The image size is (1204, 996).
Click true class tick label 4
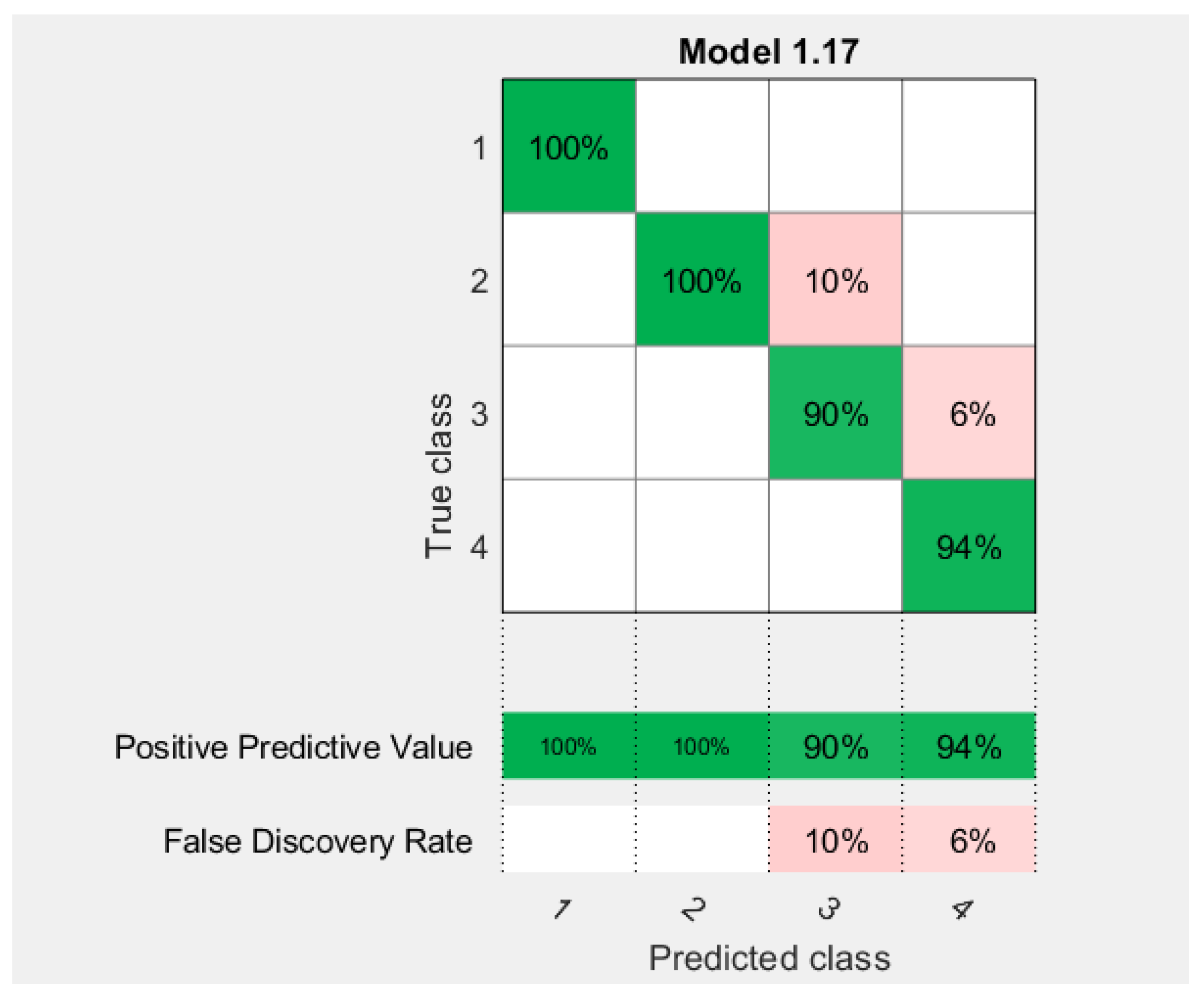(x=479, y=547)
